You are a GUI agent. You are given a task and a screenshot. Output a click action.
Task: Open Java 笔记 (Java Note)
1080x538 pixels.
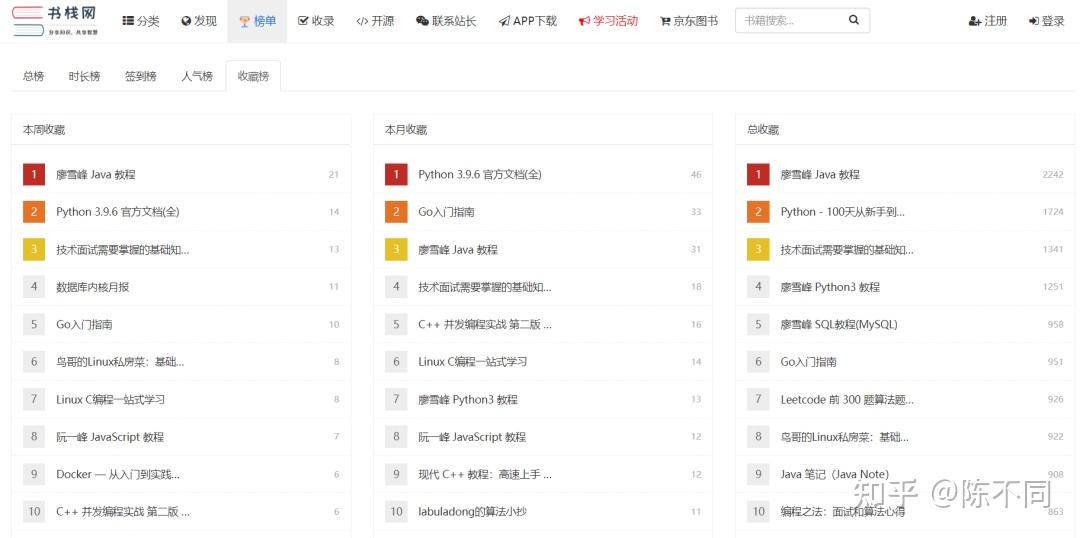835,475
